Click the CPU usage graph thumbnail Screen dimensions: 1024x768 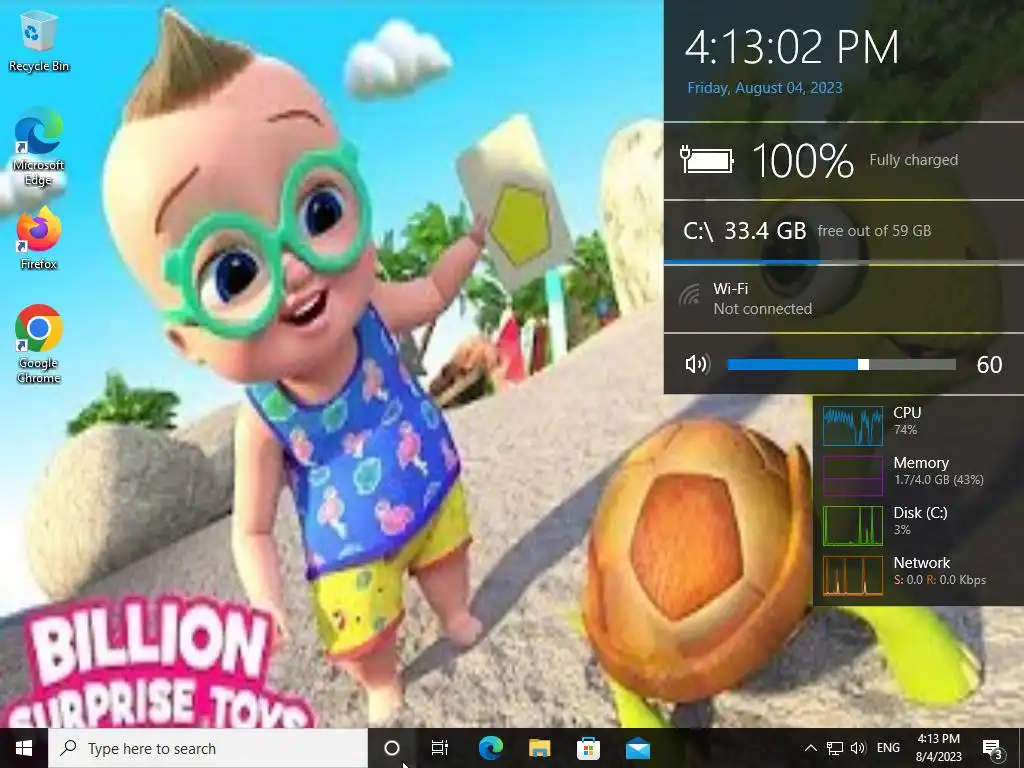pos(853,425)
